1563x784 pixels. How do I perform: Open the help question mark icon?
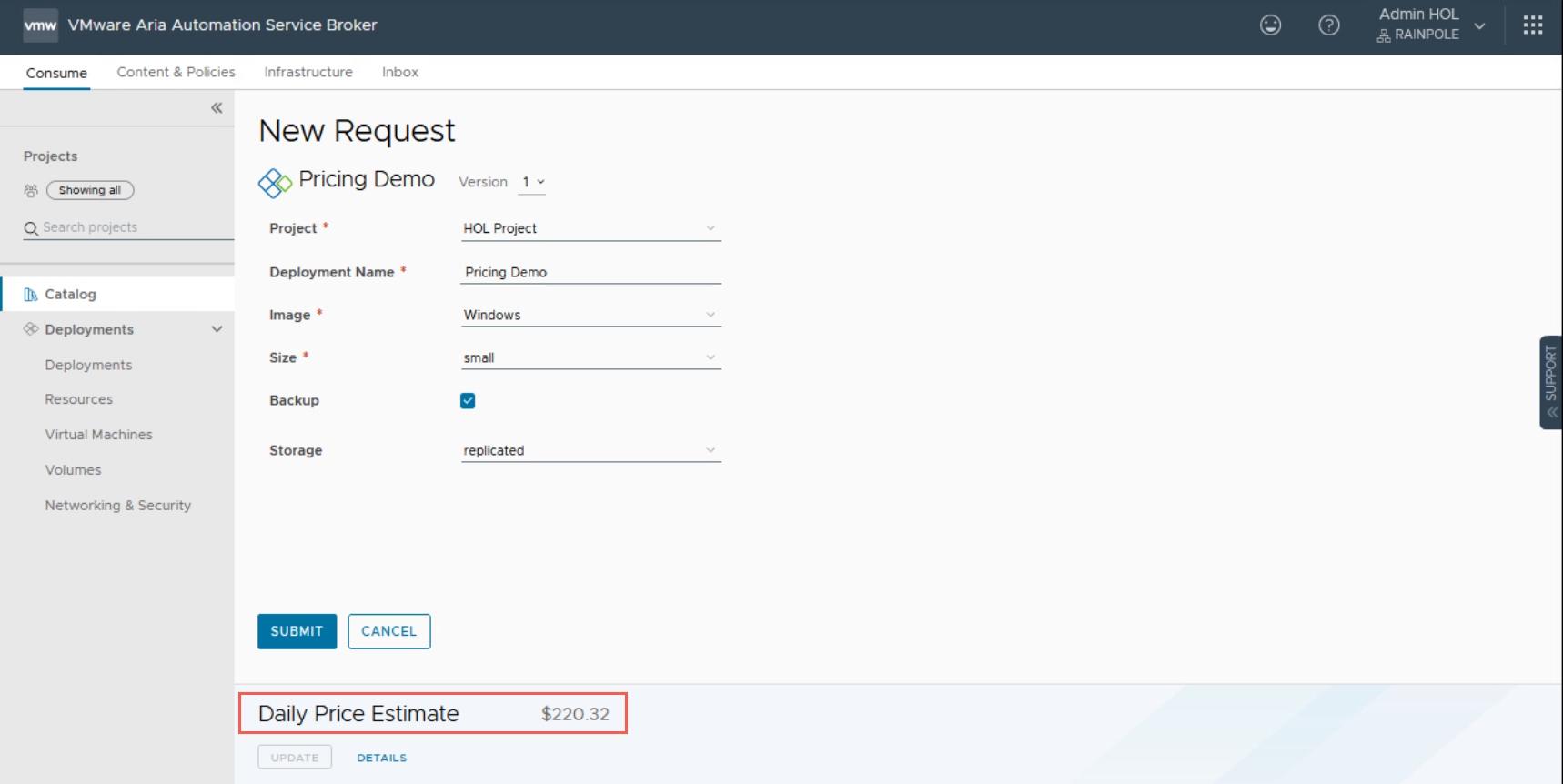point(1328,25)
